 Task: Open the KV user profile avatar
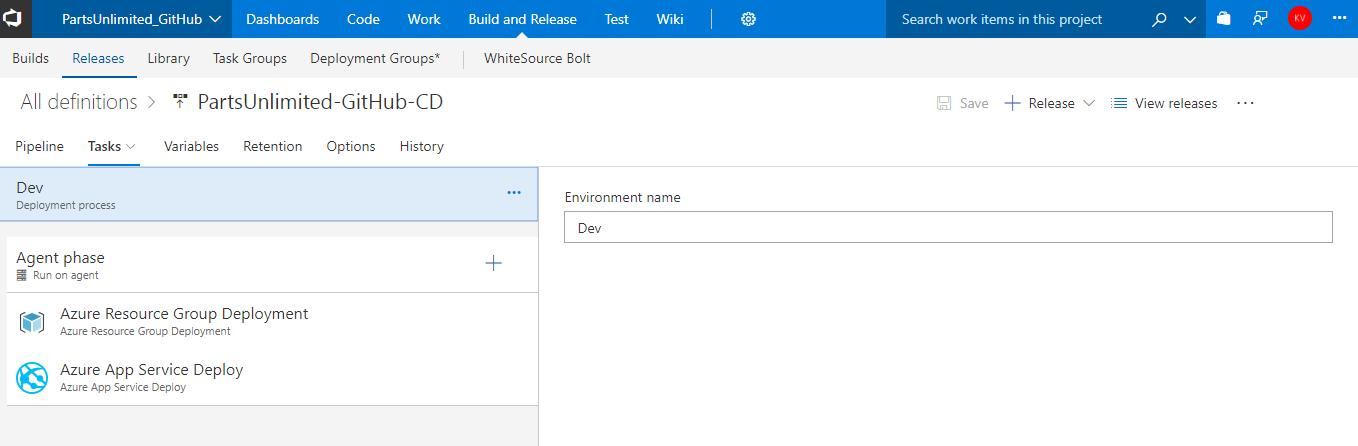(1299, 19)
